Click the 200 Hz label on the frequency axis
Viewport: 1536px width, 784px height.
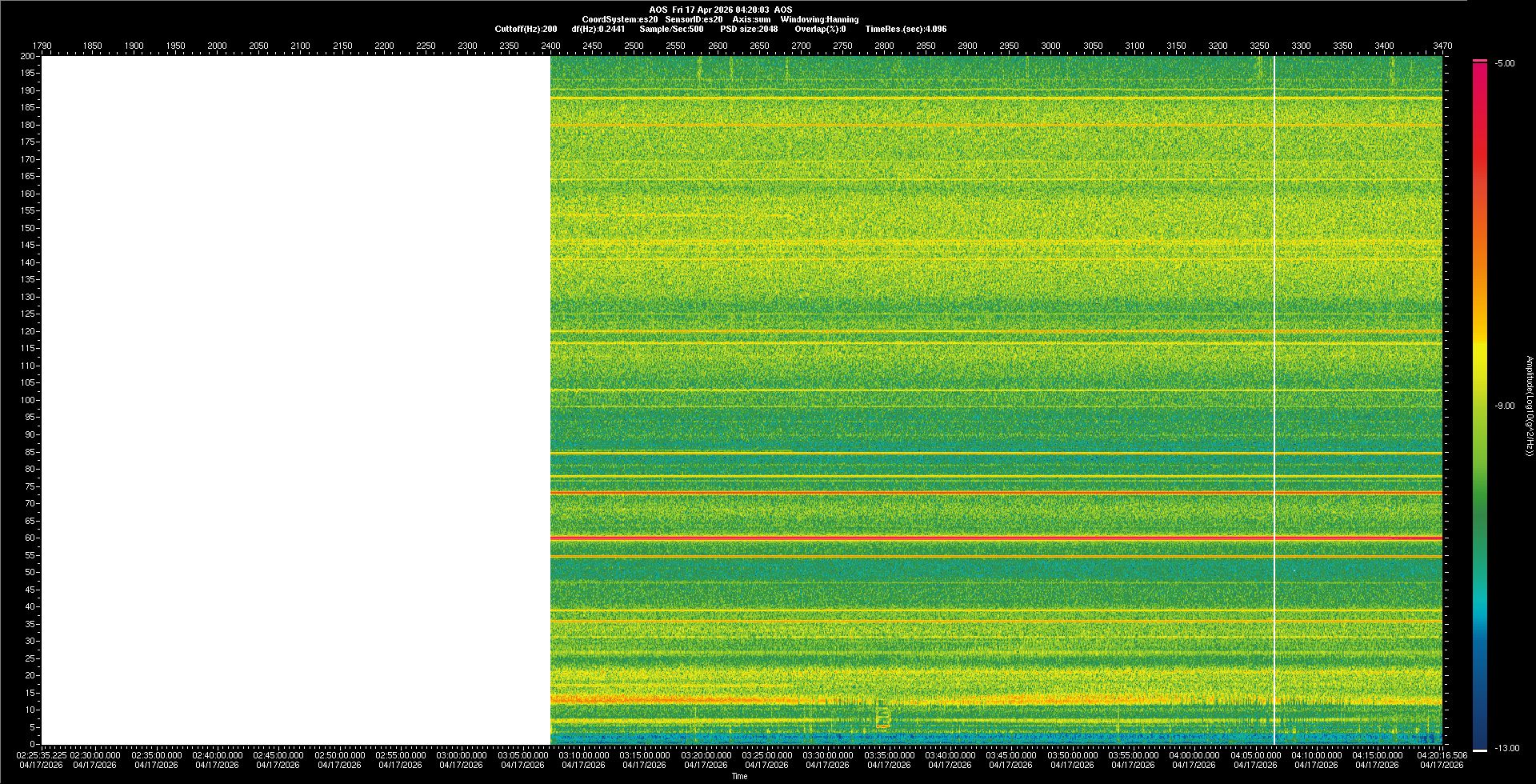tap(28, 56)
